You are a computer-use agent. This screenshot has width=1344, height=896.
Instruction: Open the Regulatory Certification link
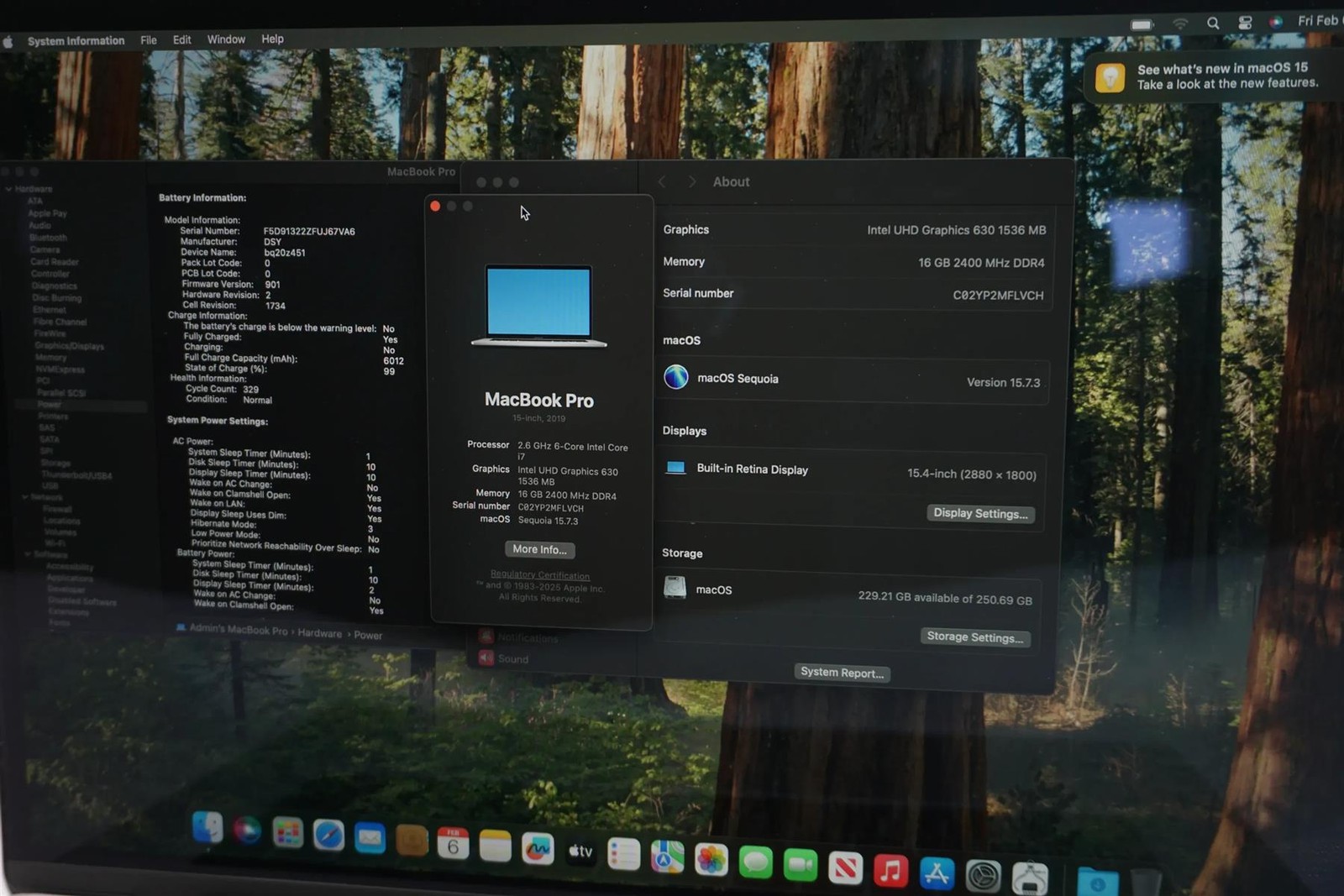pyautogui.click(x=540, y=575)
